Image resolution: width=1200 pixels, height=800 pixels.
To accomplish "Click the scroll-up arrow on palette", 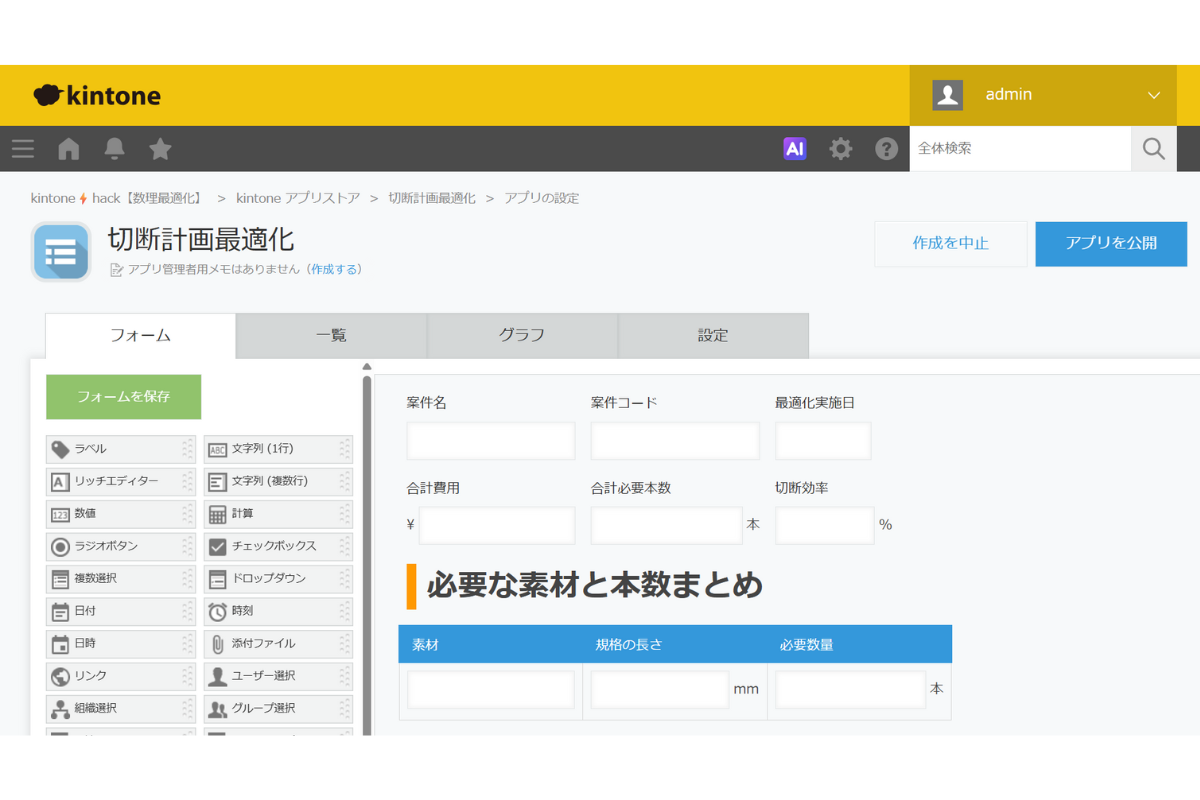I will pyautogui.click(x=366, y=367).
